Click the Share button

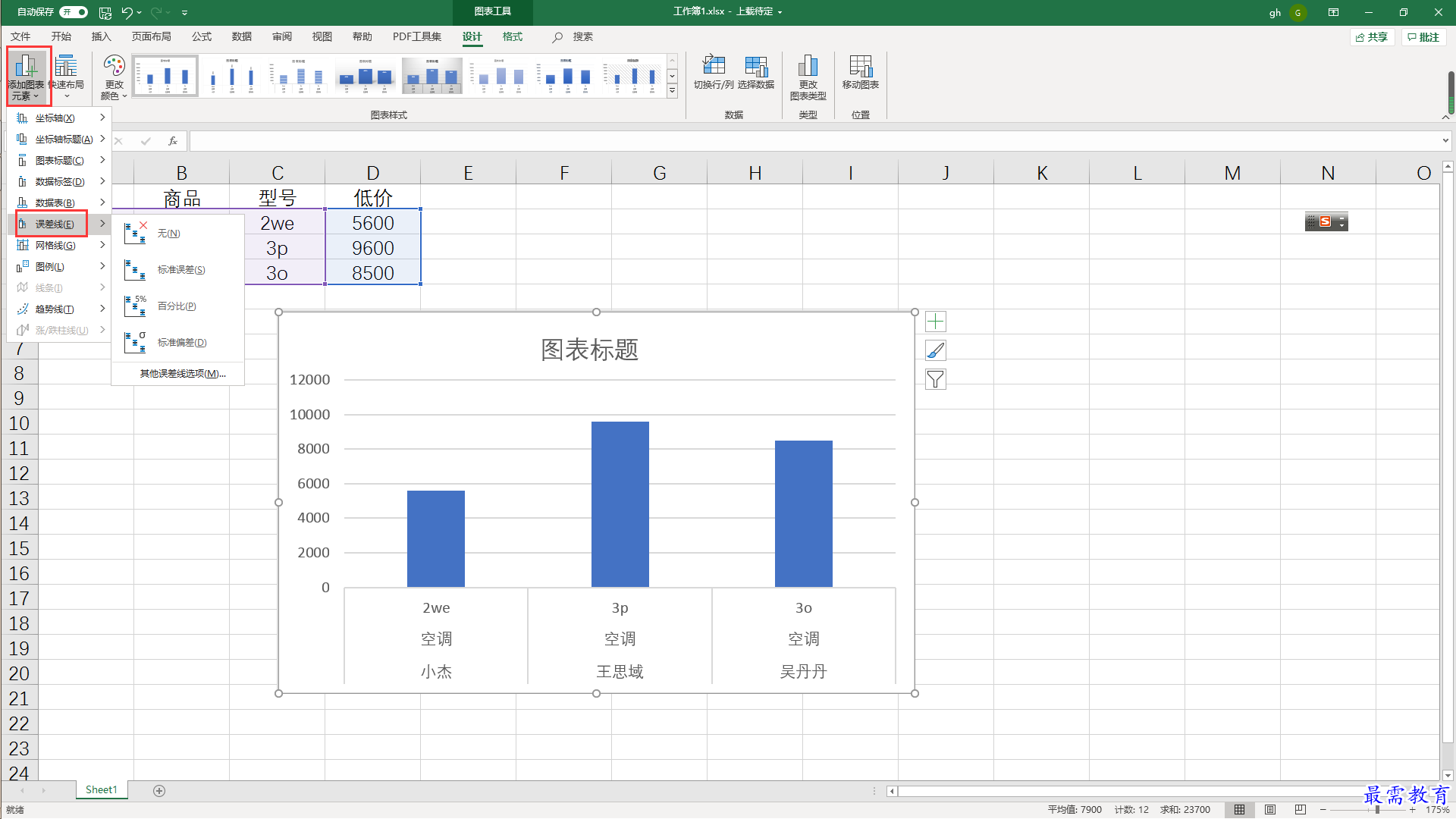[1372, 37]
